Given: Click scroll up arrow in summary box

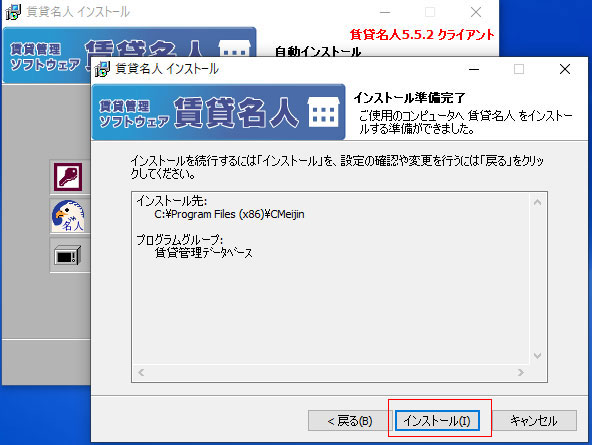Looking at the screenshot, I should (x=538, y=202).
